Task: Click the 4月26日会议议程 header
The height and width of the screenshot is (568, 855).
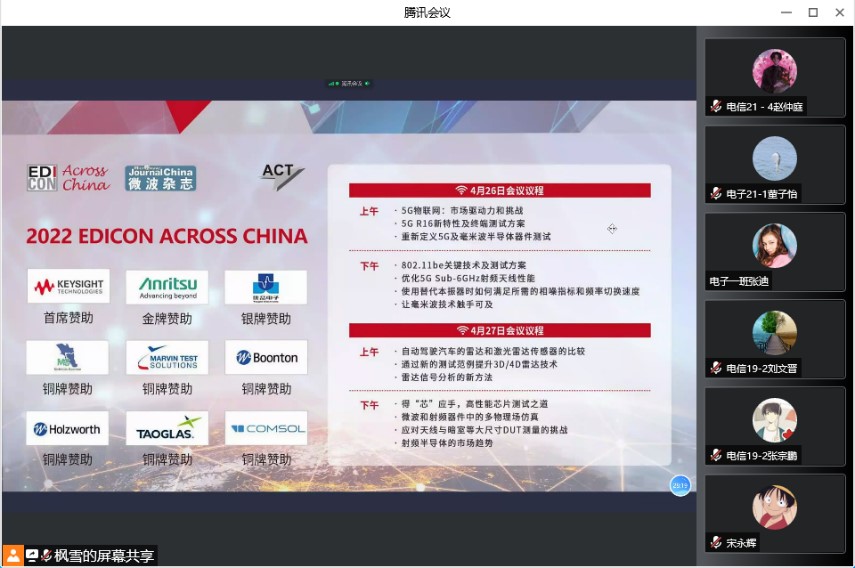Action: (x=500, y=190)
